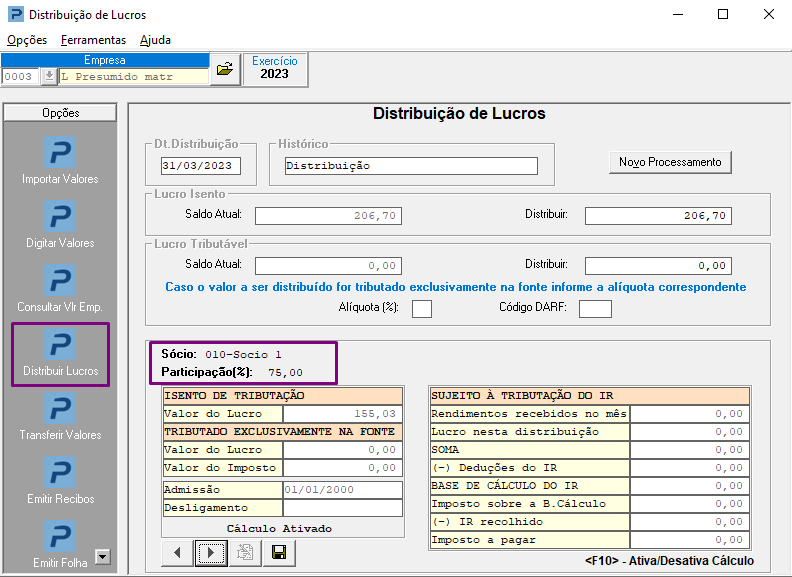Click the Alíquota (%) input box
The height and width of the screenshot is (577, 792).
422,308
